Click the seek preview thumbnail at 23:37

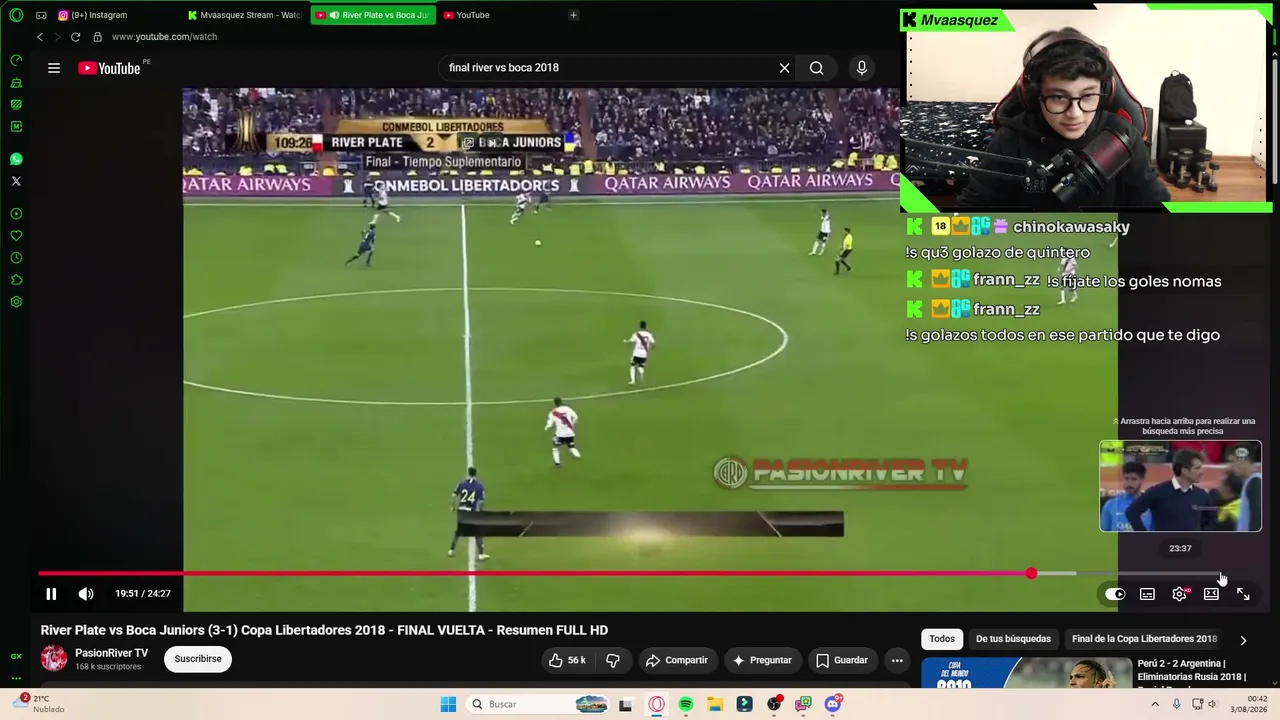coord(1180,486)
